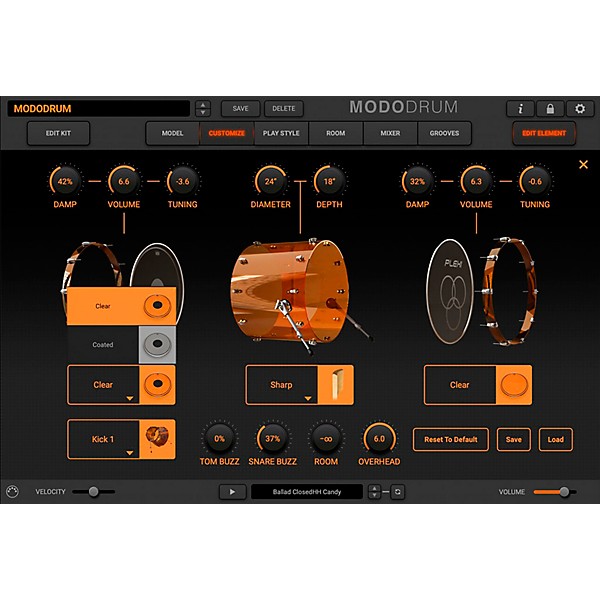Go to the ROOM tab
This screenshot has height=600, width=600.
tap(336, 133)
